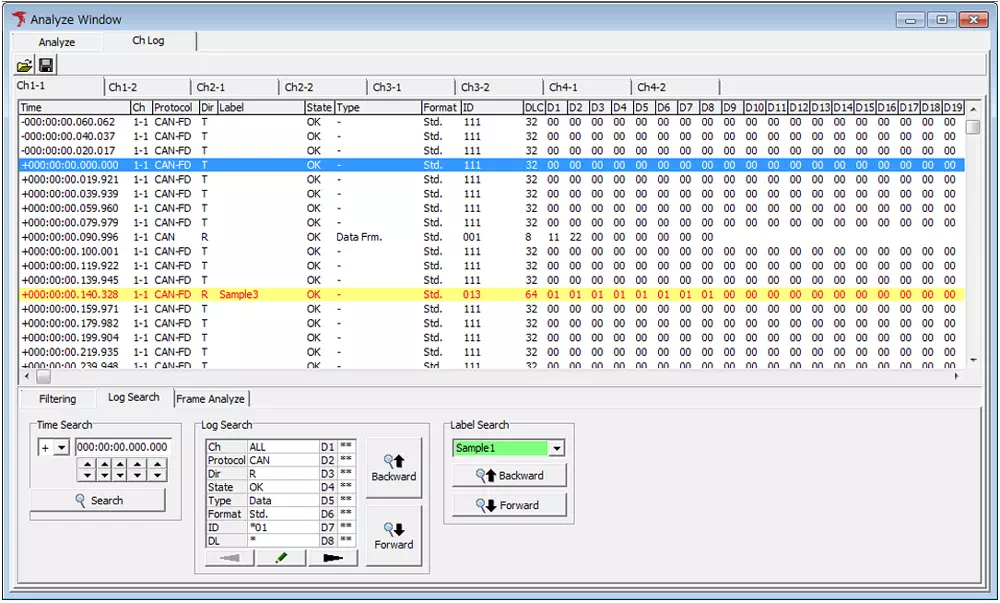Open the Frame Analyze tab
Viewport: 1000px width, 603px height.
(x=210, y=399)
